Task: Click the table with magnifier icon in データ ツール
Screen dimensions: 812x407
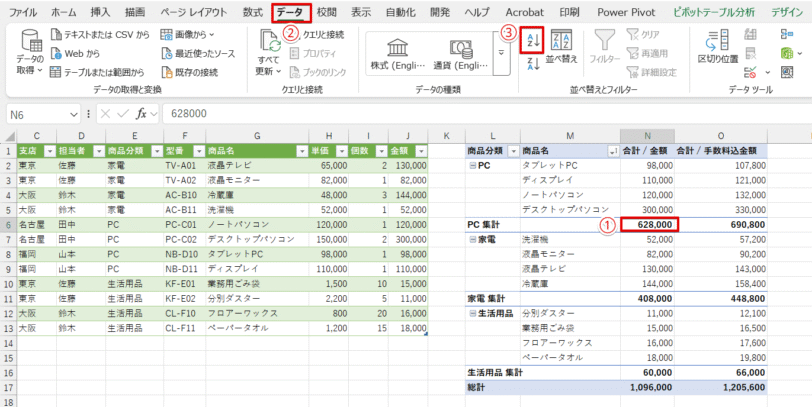Action: pyautogui.click(x=787, y=72)
